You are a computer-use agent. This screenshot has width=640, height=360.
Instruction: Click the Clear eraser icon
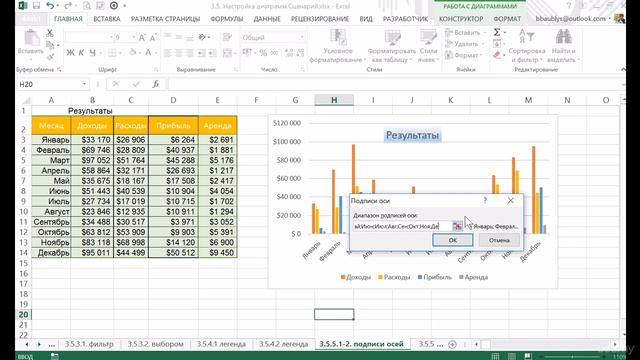click(x=497, y=55)
